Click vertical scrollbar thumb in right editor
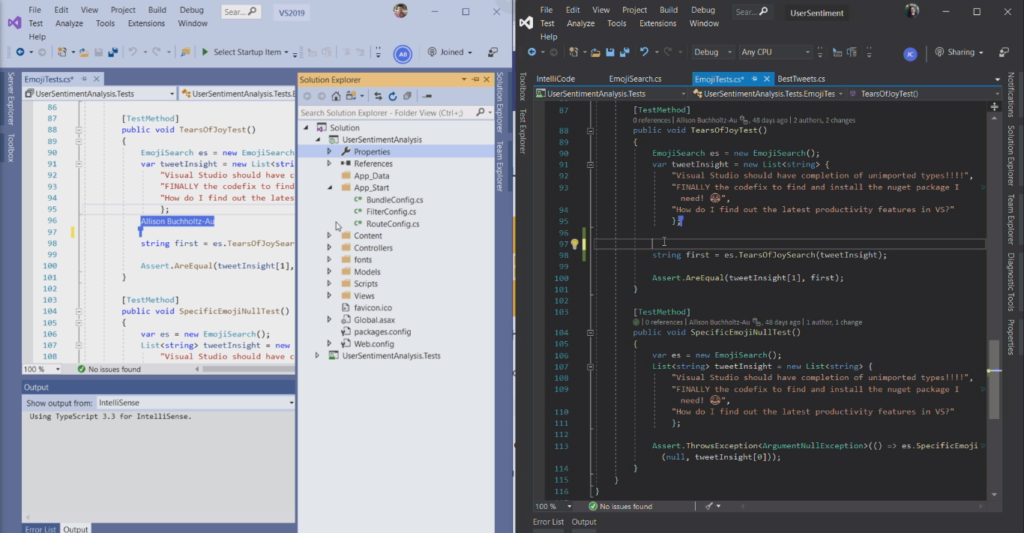The image size is (1024, 533). click(x=994, y=380)
